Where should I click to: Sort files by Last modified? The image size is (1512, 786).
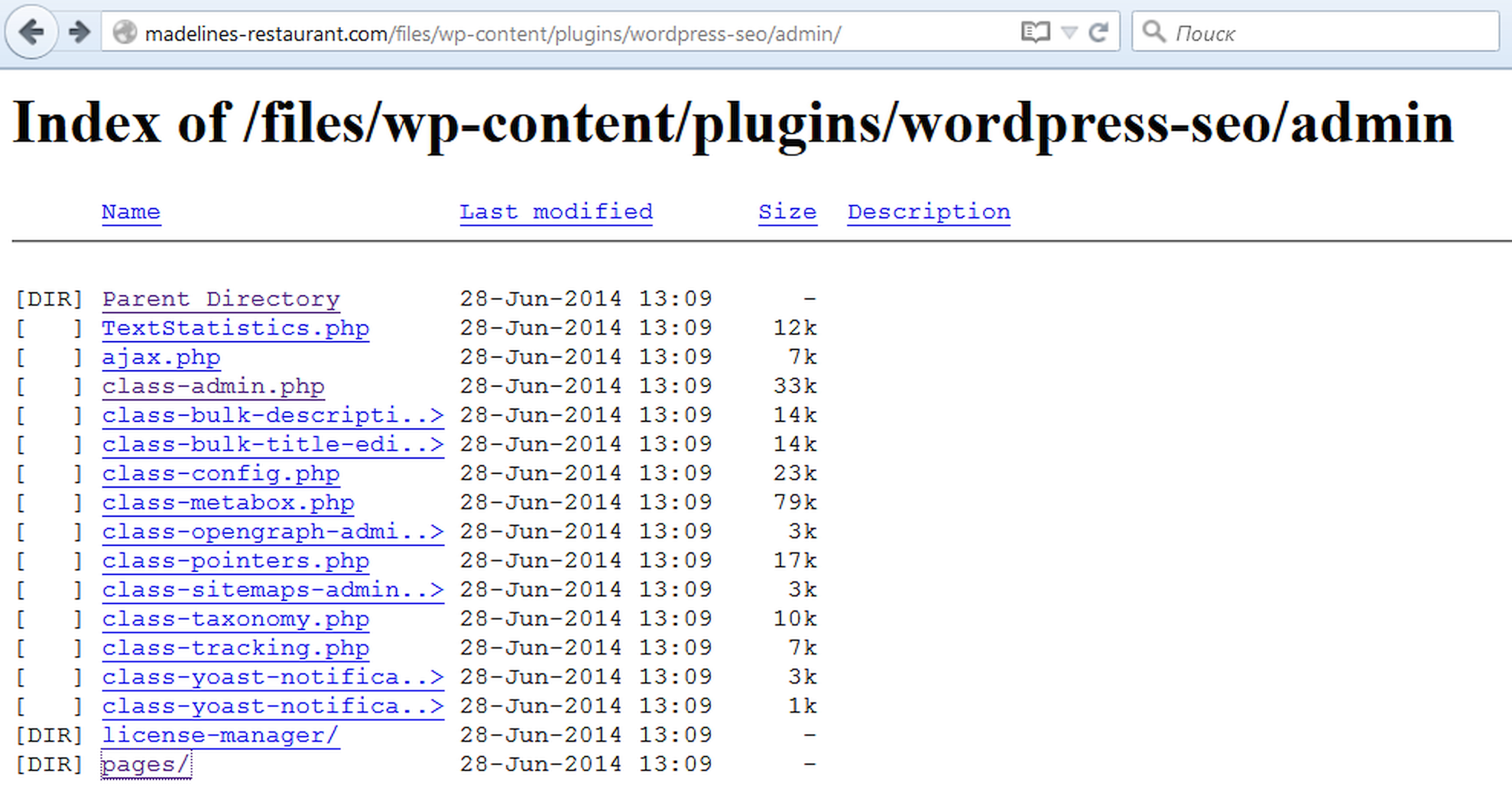tap(556, 212)
